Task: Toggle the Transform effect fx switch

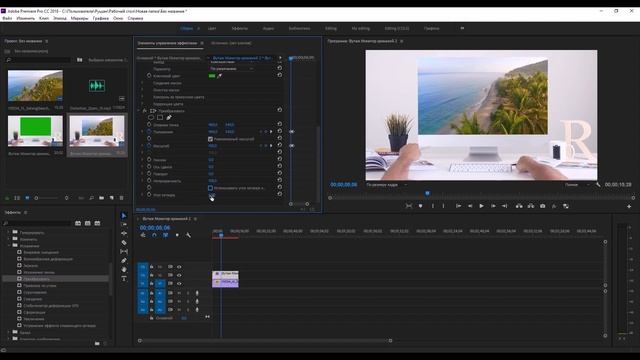Action: point(144,111)
